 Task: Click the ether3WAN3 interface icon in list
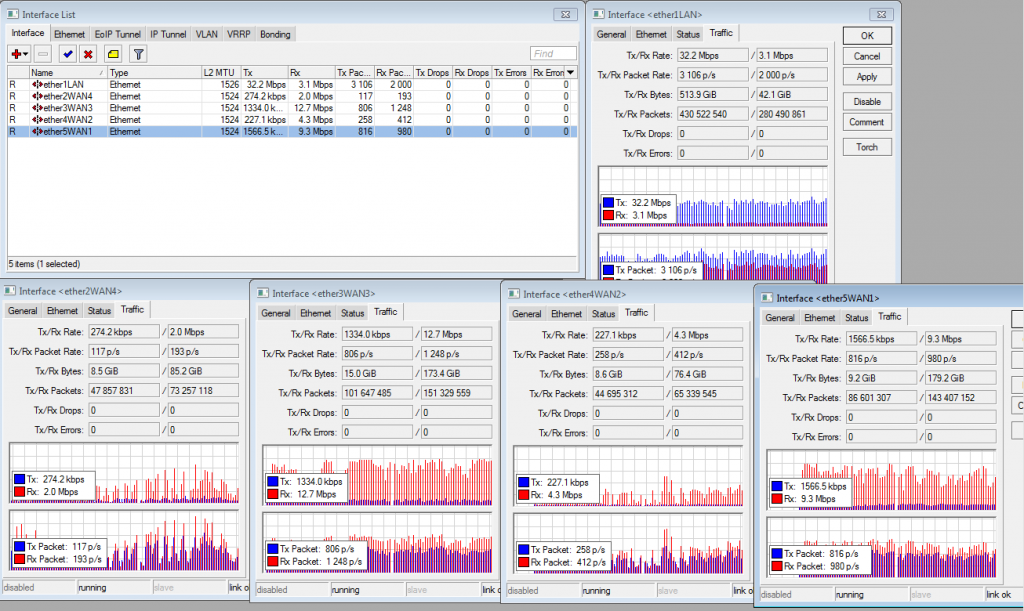(37, 108)
